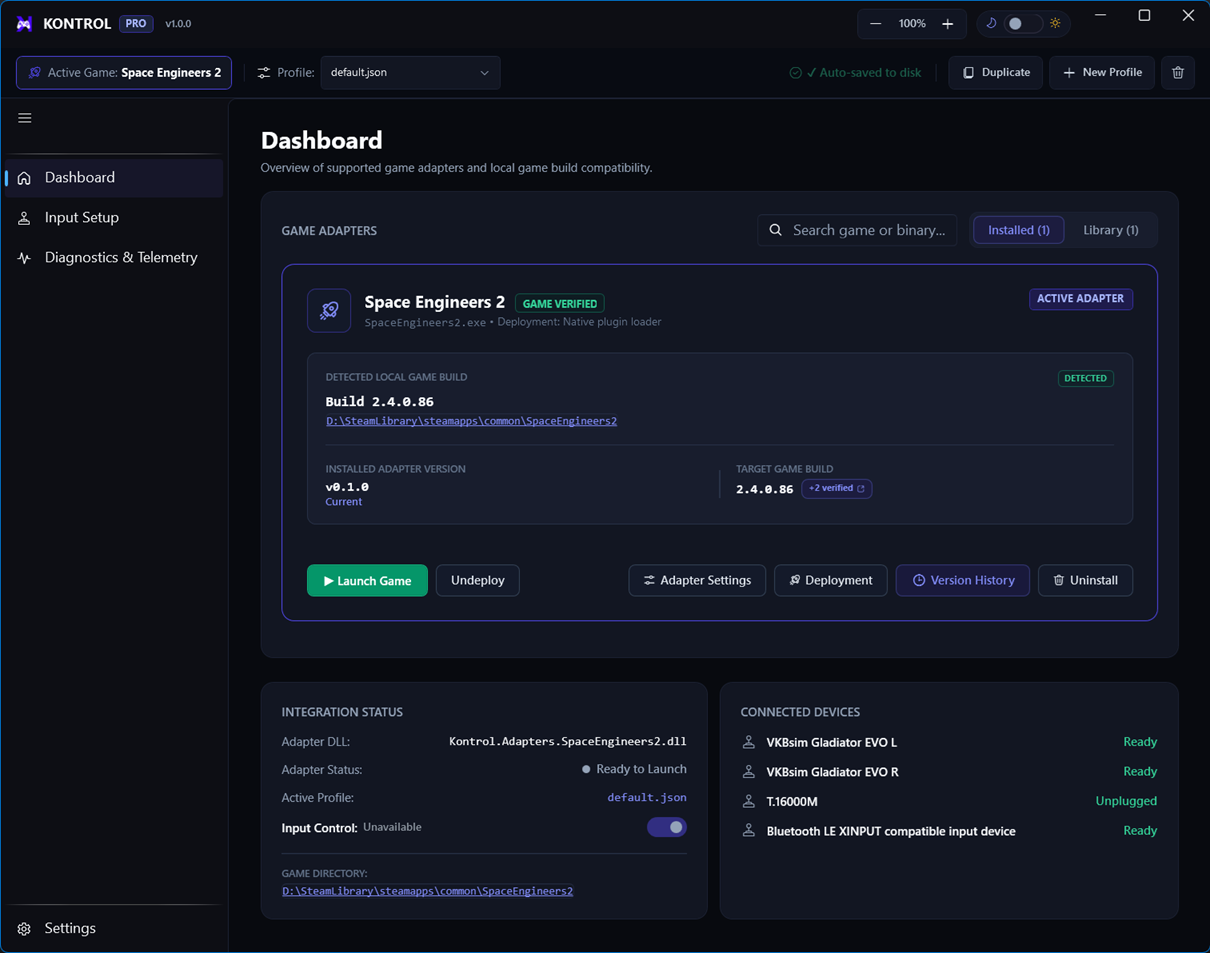Click the GAME VERIFIED badge

point(560,303)
